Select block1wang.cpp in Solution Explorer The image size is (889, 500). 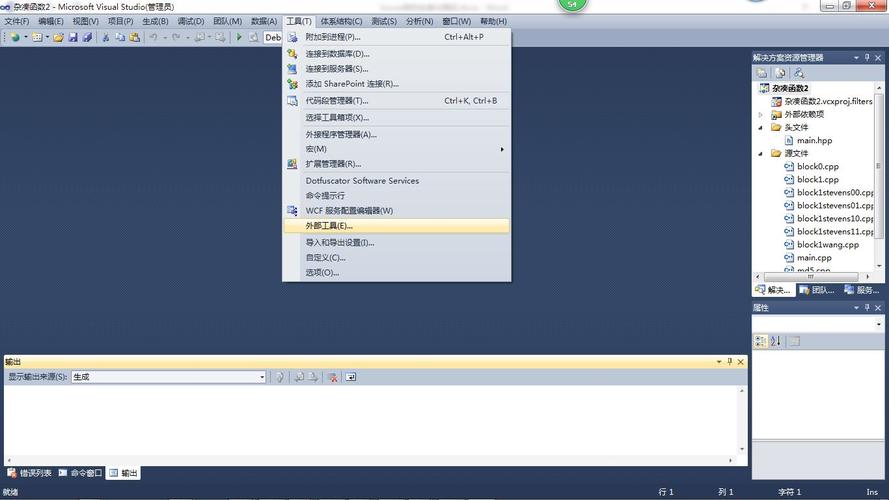828,245
